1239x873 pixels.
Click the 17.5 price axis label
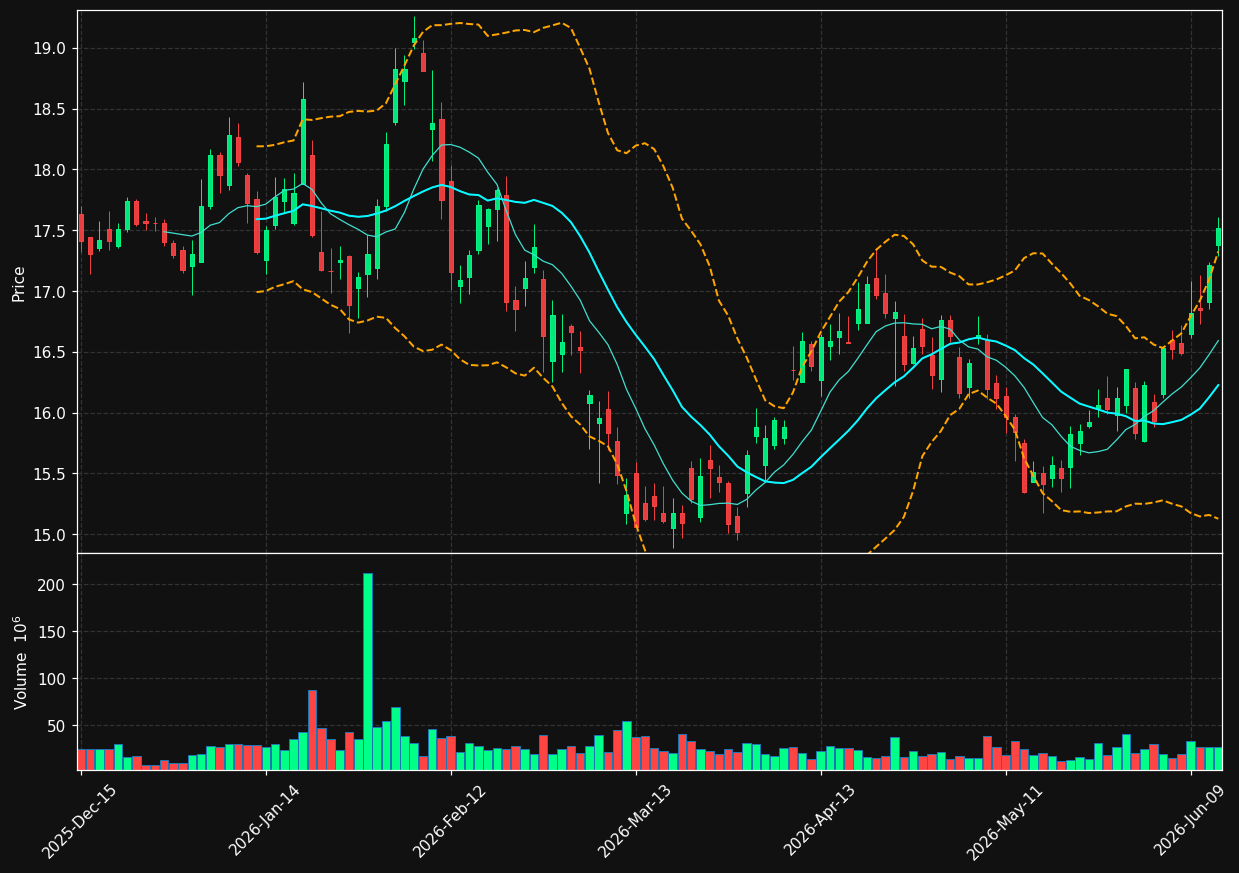point(50,231)
